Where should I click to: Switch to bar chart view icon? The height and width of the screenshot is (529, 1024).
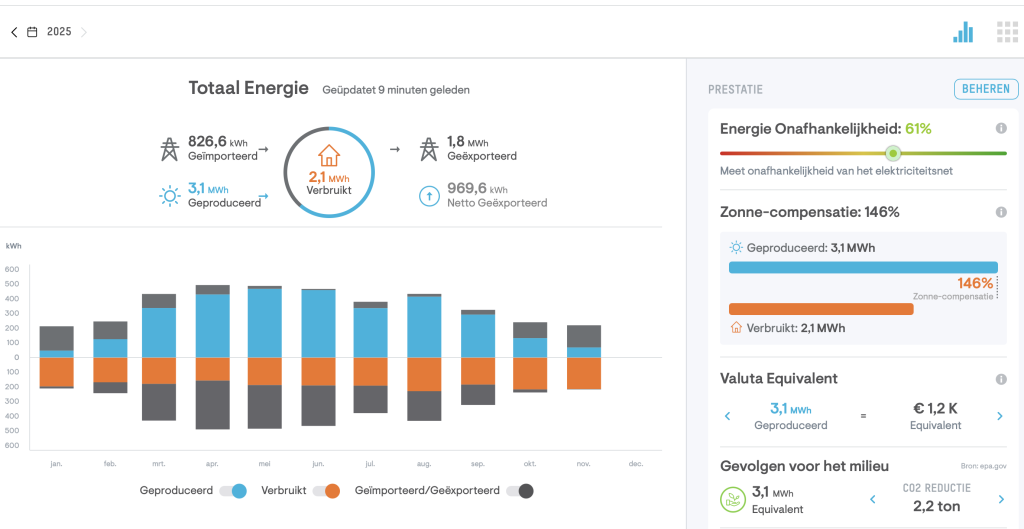(x=963, y=32)
